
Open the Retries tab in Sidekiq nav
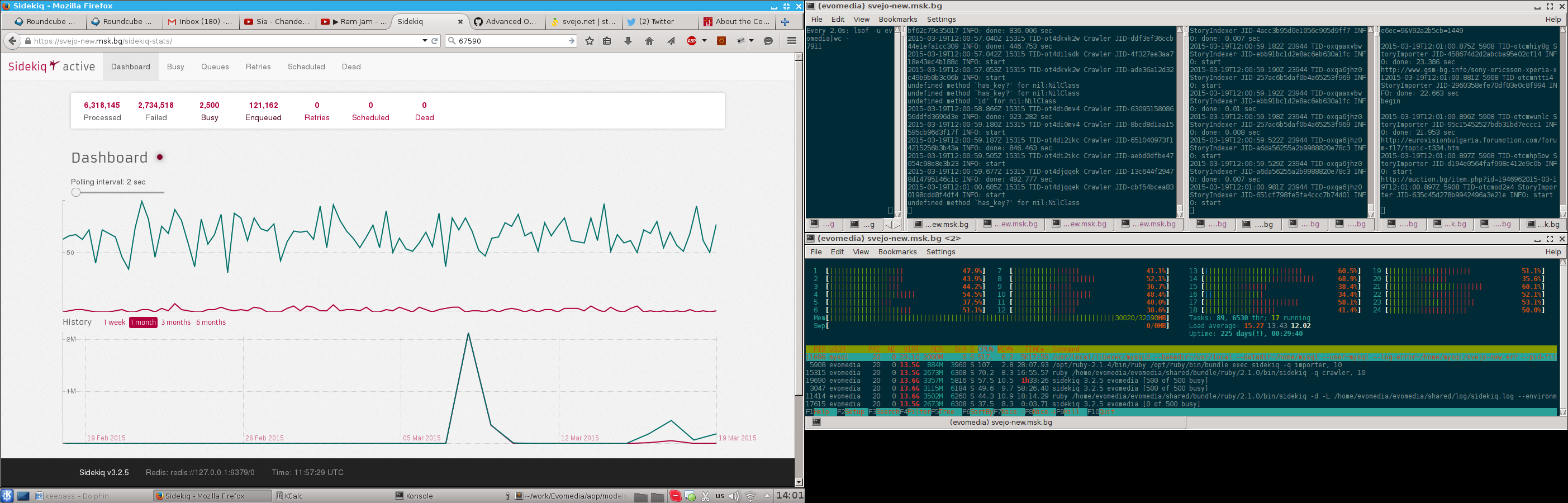(258, 67)
